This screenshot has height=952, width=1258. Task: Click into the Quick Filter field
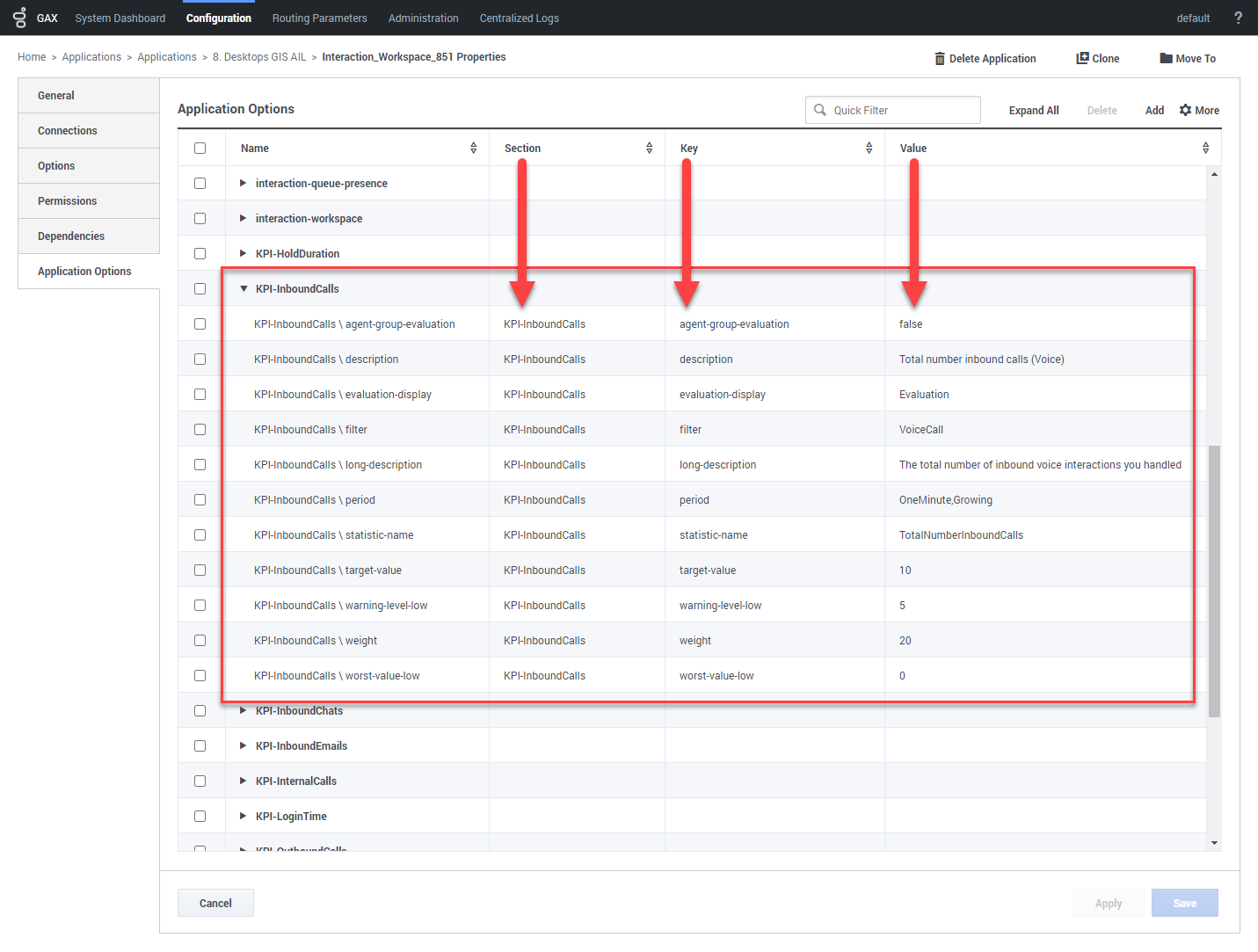[901, 110]
